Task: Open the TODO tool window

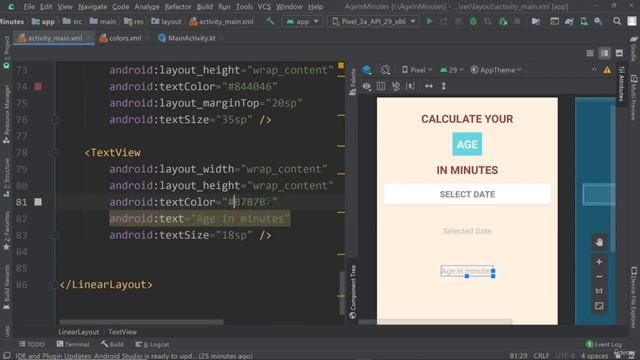Action: tap(32, 344)
